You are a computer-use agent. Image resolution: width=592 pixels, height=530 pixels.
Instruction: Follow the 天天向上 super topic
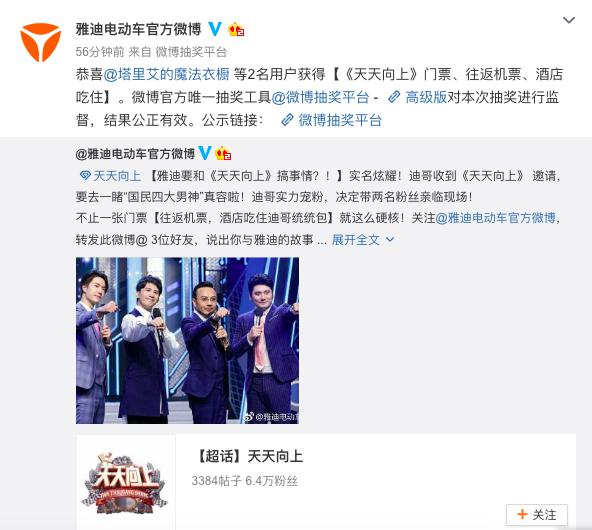coord(536,515)
